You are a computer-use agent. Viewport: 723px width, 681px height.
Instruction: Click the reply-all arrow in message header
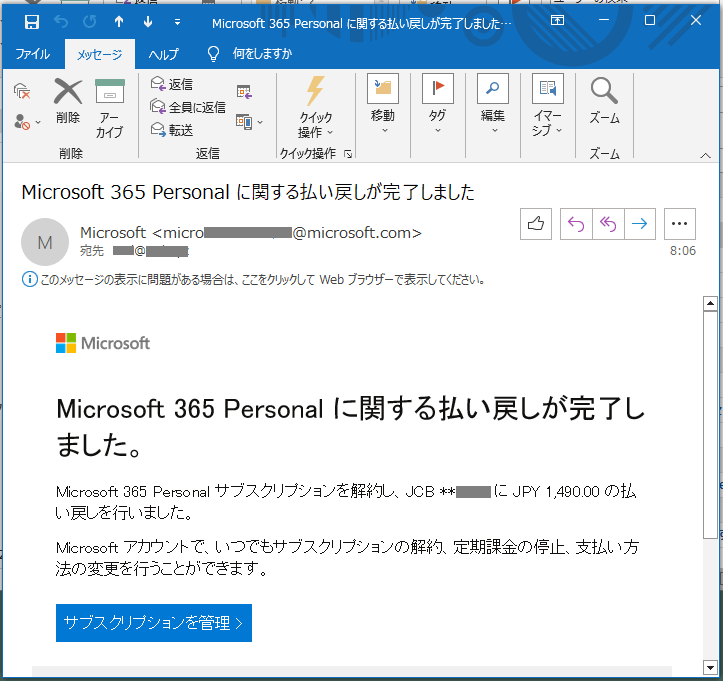point(608,224)
